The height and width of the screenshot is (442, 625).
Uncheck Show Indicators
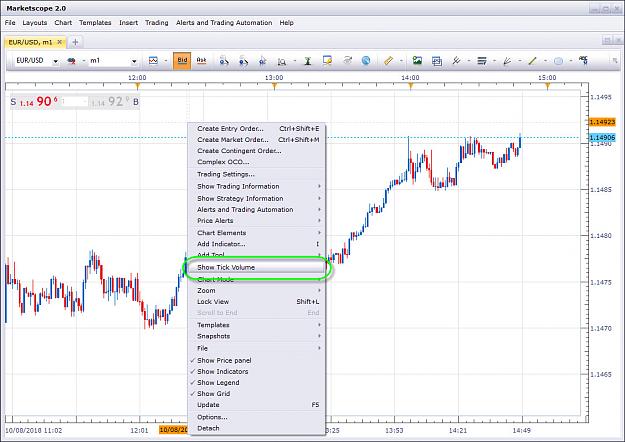[257, 371]
